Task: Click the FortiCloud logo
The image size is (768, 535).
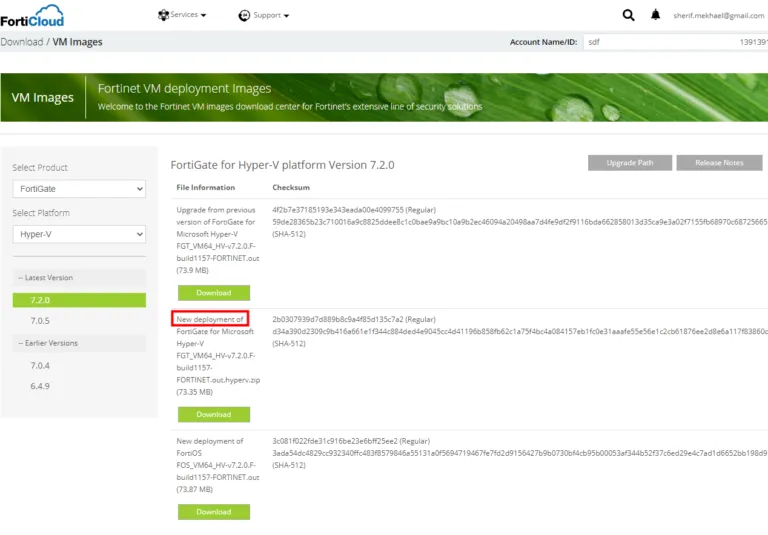Action: (32, 16)
